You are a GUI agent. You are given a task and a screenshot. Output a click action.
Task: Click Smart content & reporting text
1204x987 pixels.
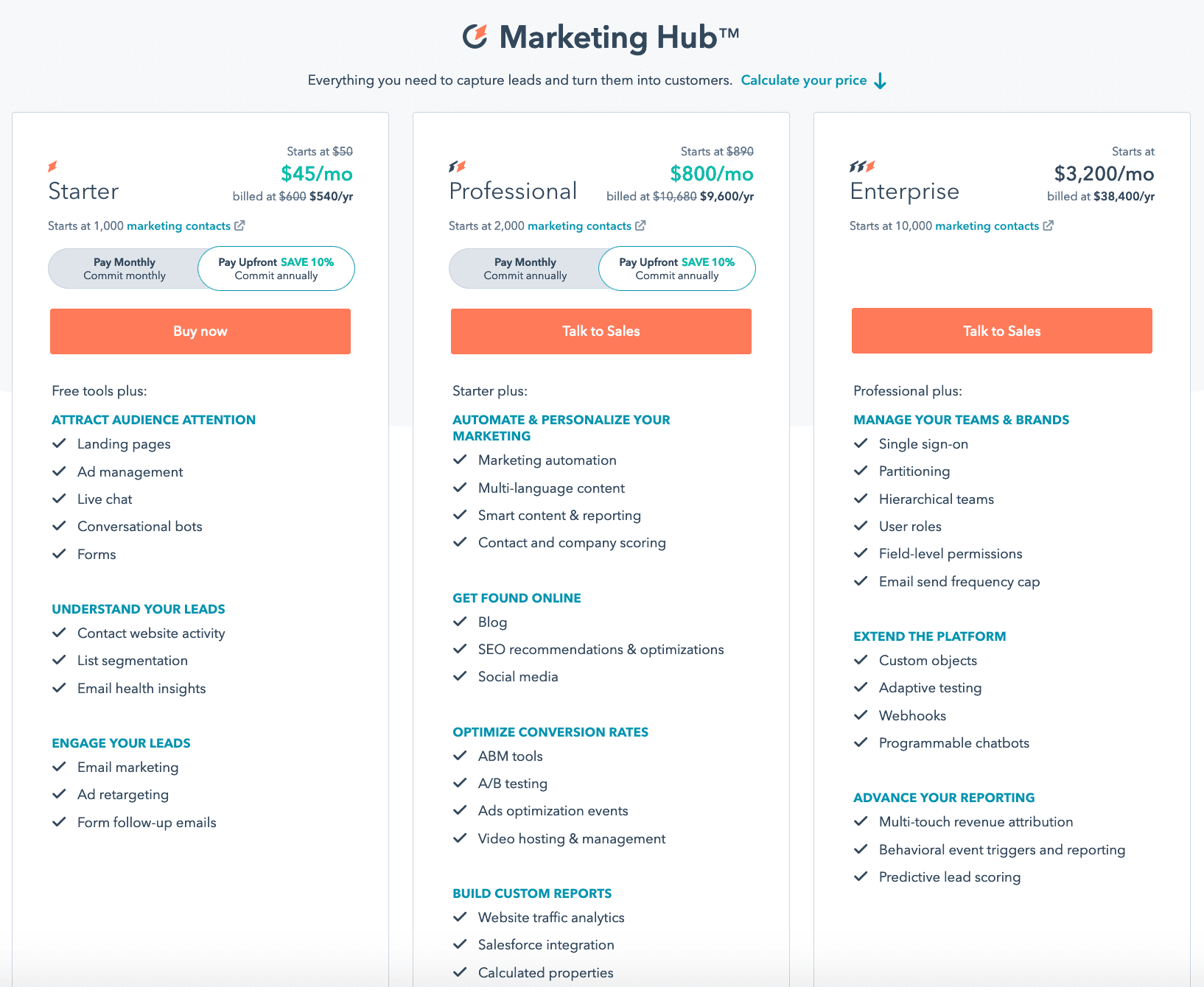559,516
